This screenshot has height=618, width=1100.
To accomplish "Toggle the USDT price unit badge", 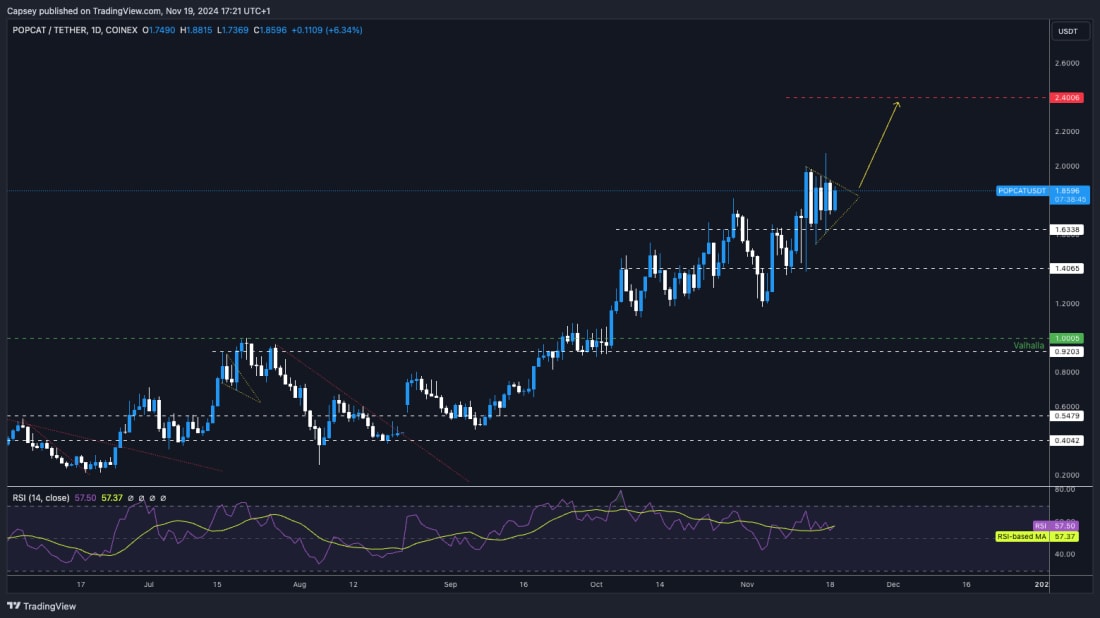I will pyautogui.click(x=1067, y=31).
